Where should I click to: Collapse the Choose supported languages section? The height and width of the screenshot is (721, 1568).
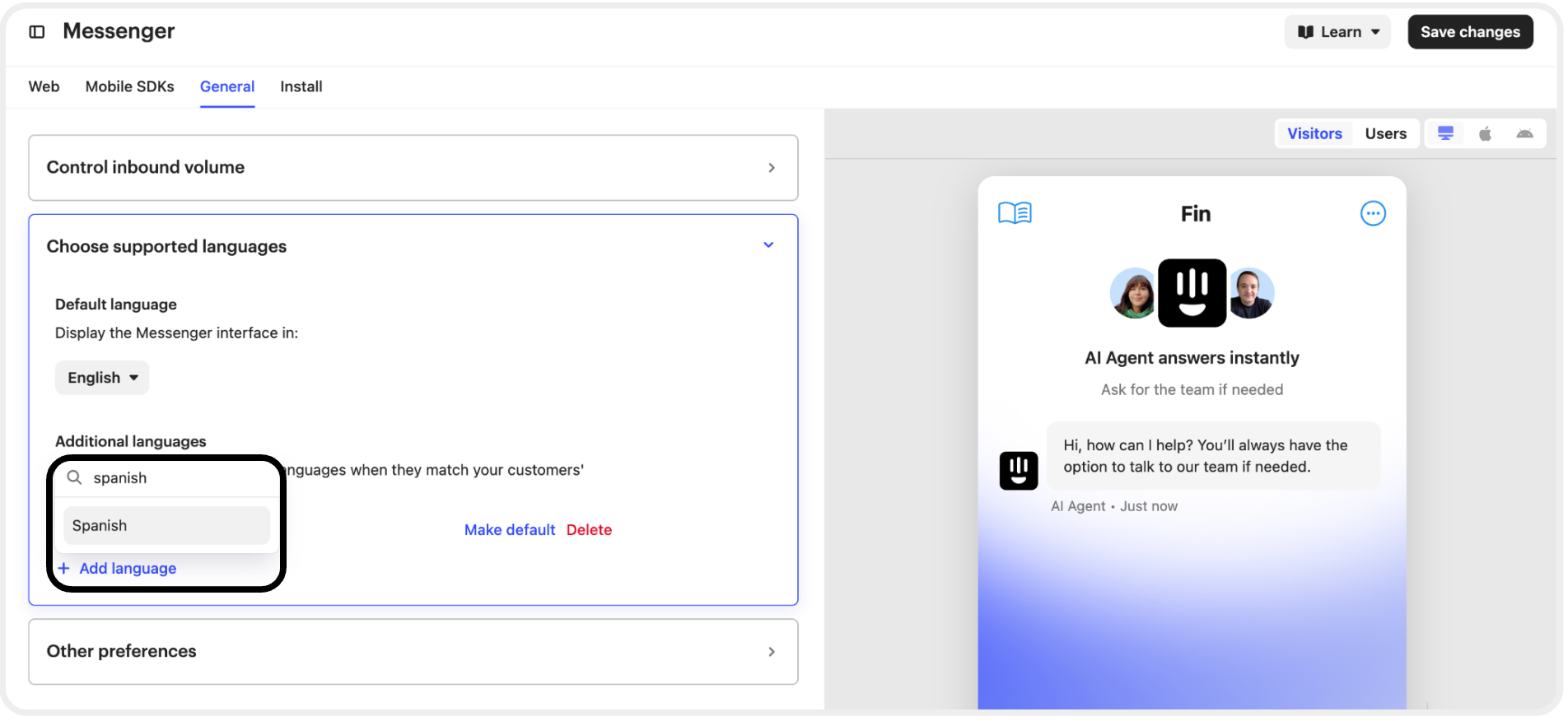pos(413,246)
